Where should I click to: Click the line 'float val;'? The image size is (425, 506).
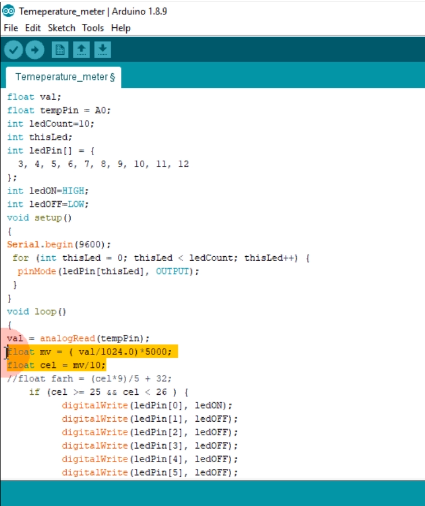coord(34,97)
